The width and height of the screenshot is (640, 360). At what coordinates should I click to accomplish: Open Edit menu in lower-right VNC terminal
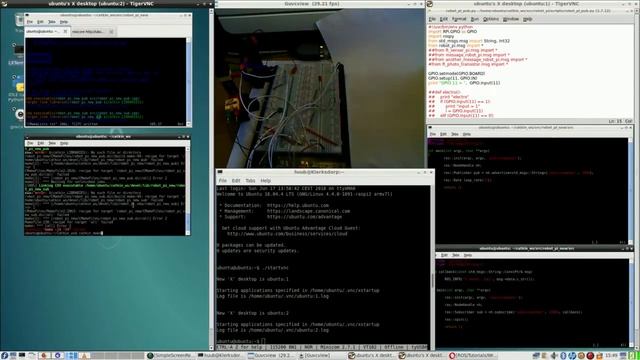[444, 255]
